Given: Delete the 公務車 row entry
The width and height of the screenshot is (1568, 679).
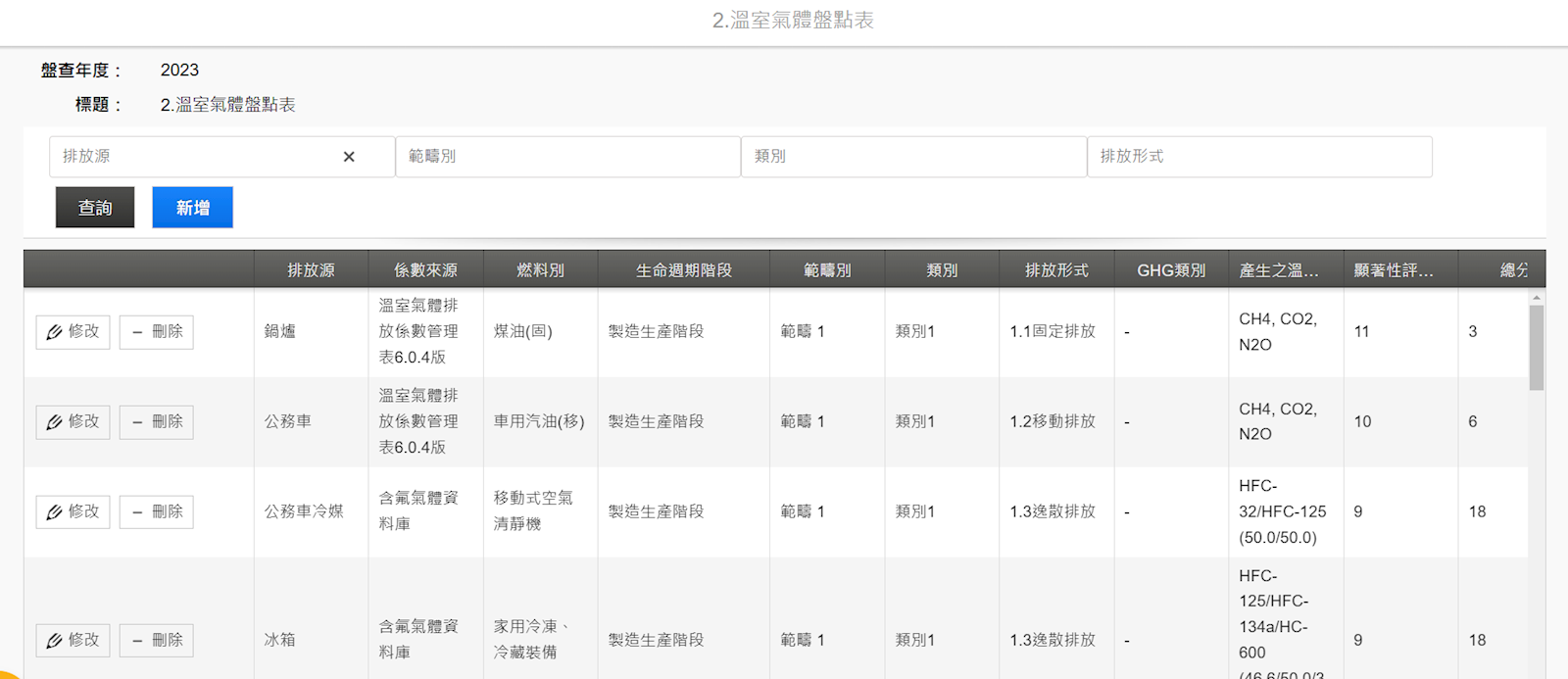Looking at the screenshot, I should [x=157, y=422].
